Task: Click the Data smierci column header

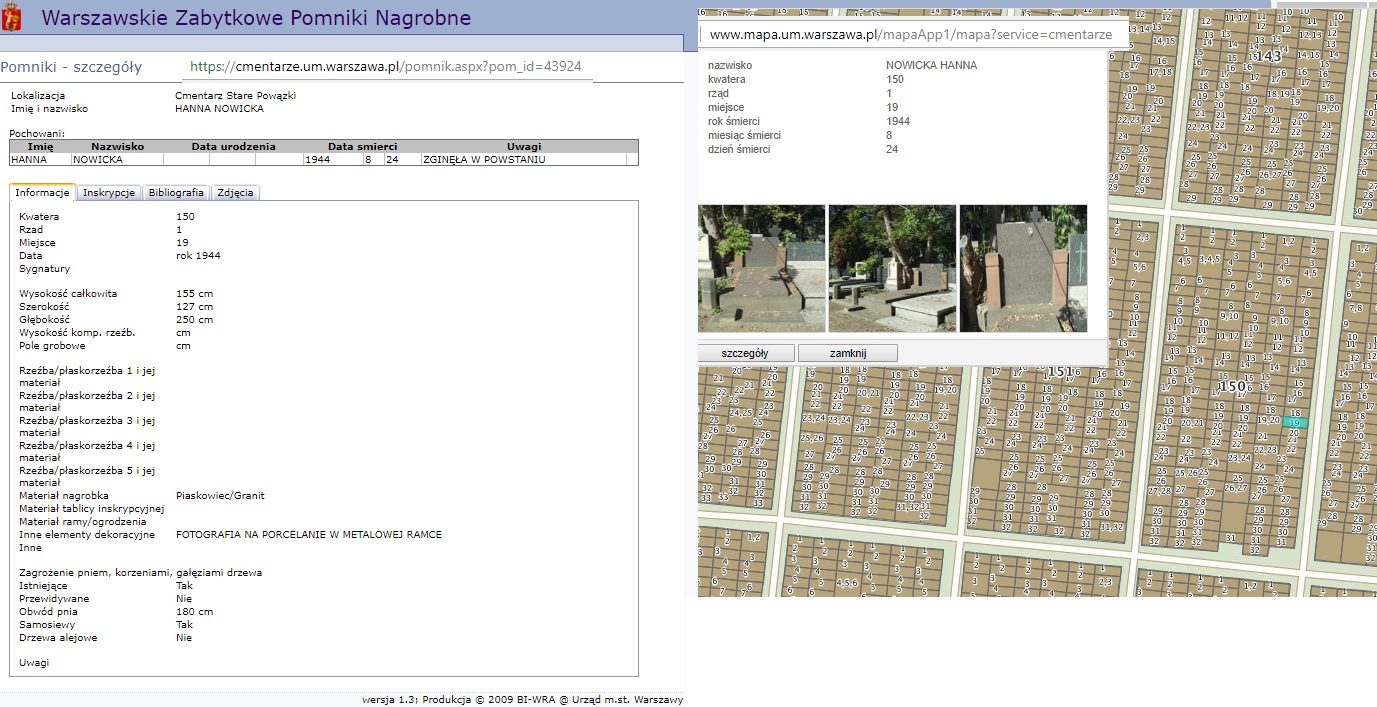Action: pos(362,146)
